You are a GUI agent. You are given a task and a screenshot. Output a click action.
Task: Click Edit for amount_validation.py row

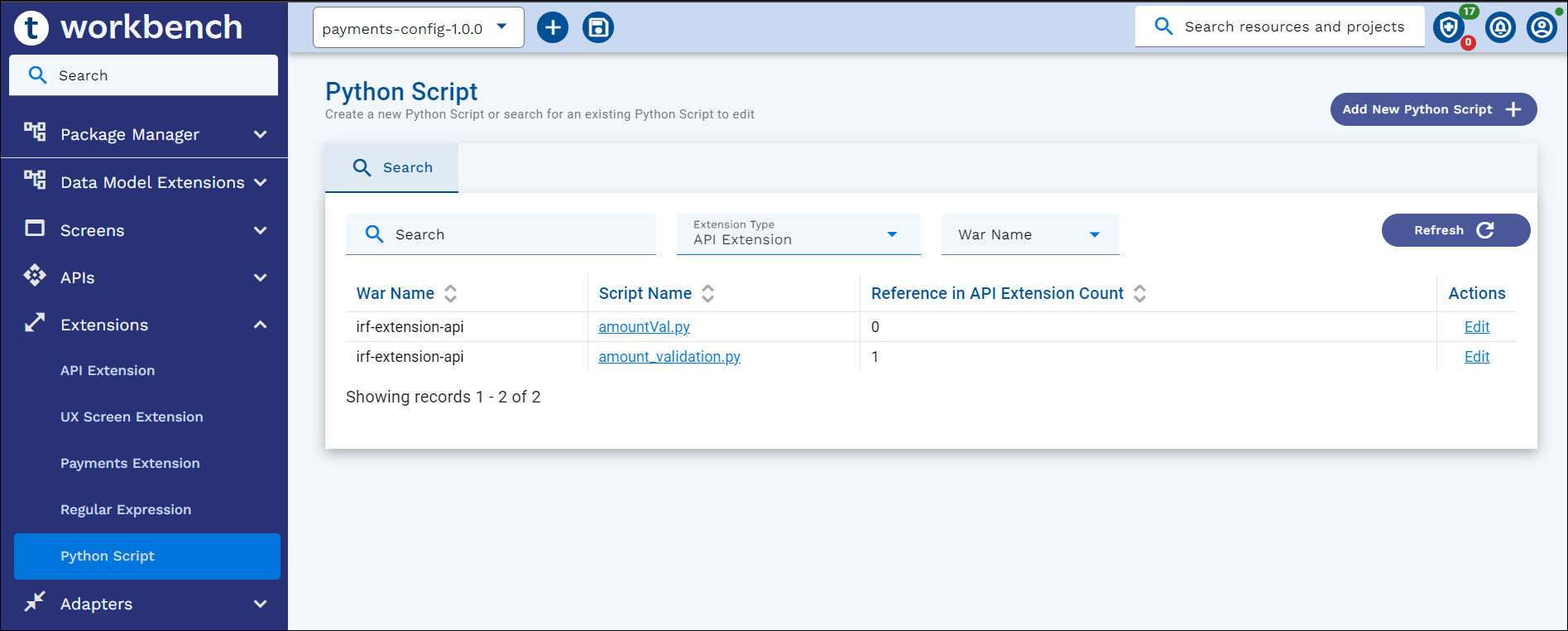[1477, 357]
